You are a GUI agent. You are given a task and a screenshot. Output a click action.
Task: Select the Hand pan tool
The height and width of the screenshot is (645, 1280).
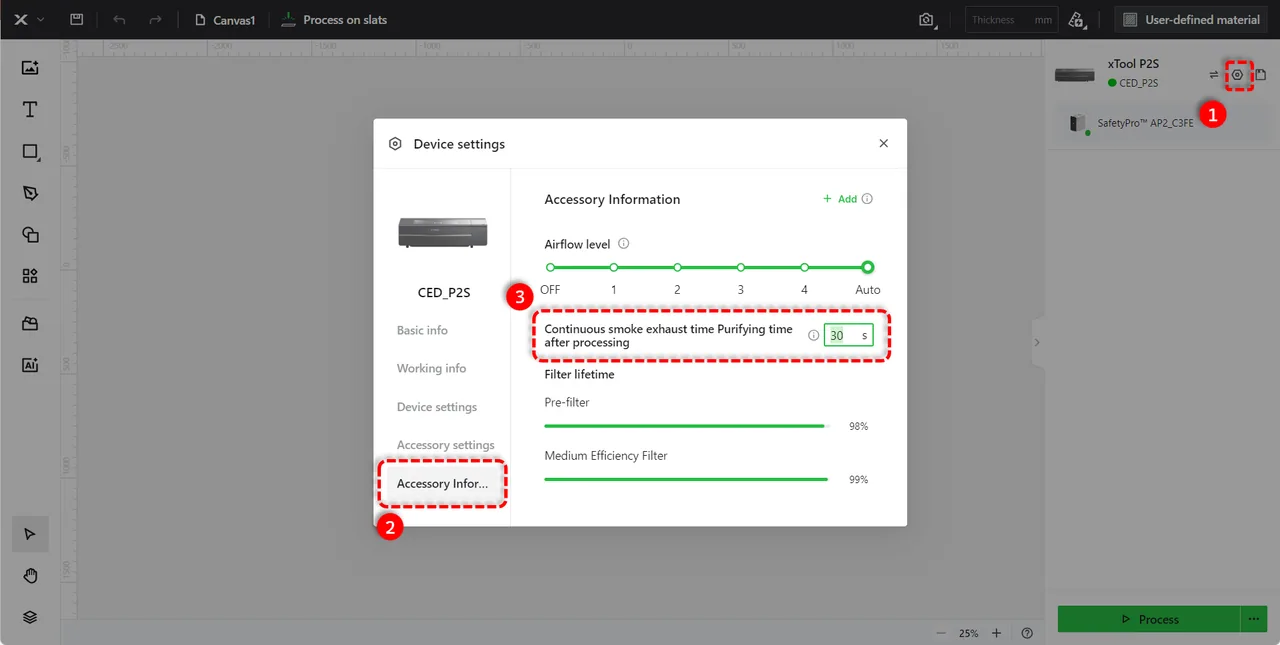click(30, 575)
